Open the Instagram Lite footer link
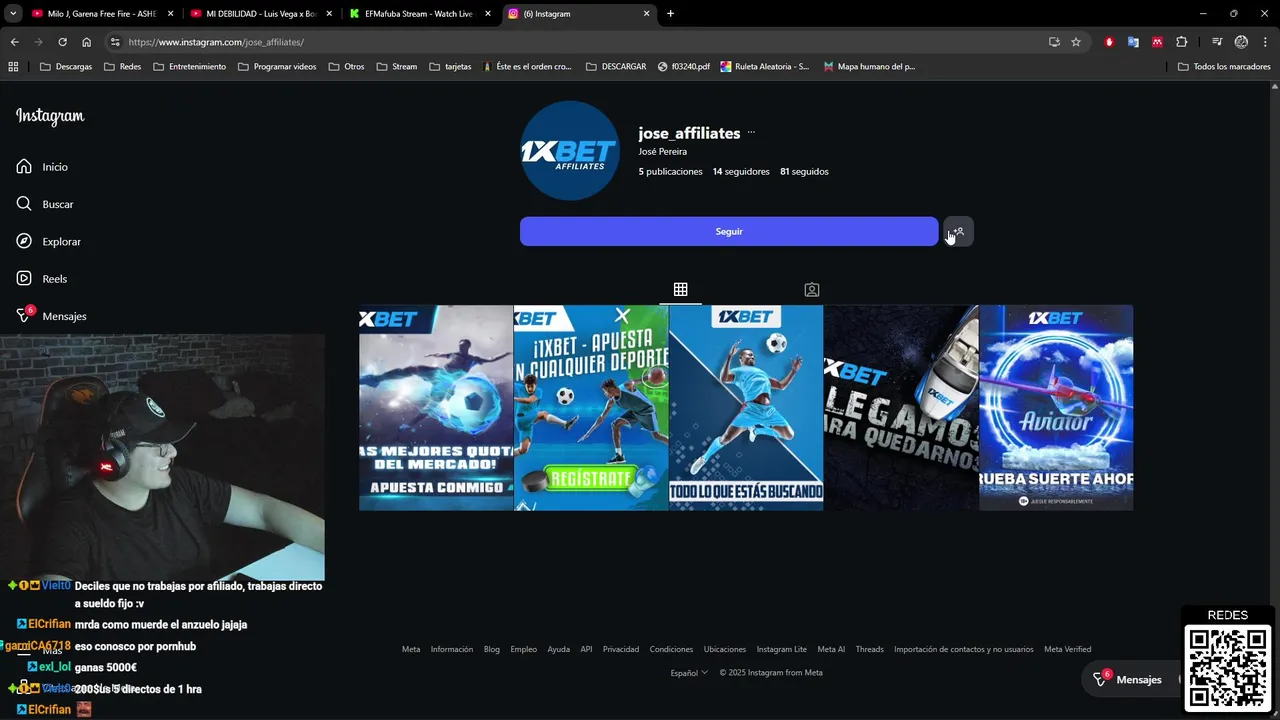 [782, 649]
